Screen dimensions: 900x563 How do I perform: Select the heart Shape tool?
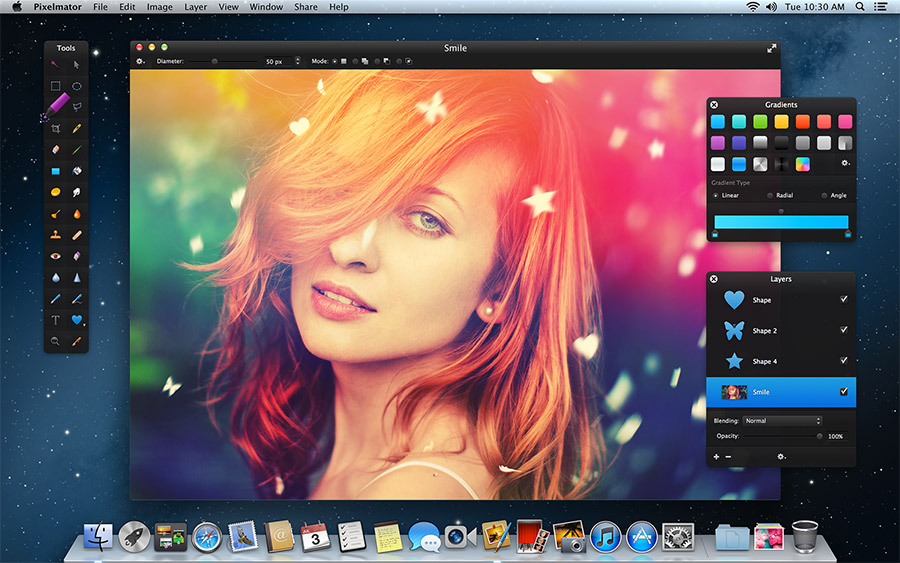(x=77, y=320)
